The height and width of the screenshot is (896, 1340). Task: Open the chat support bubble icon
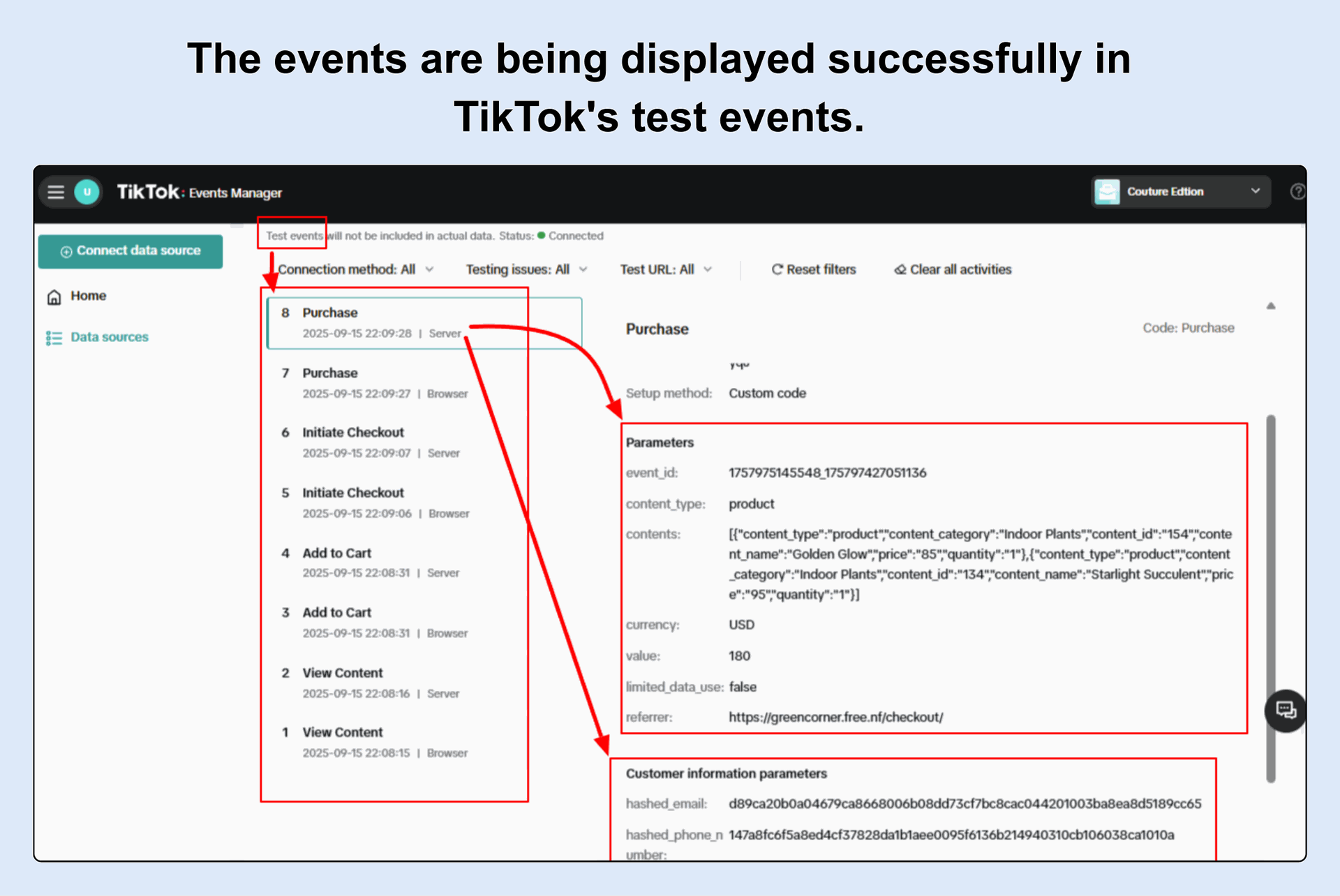click(1286, 710)
